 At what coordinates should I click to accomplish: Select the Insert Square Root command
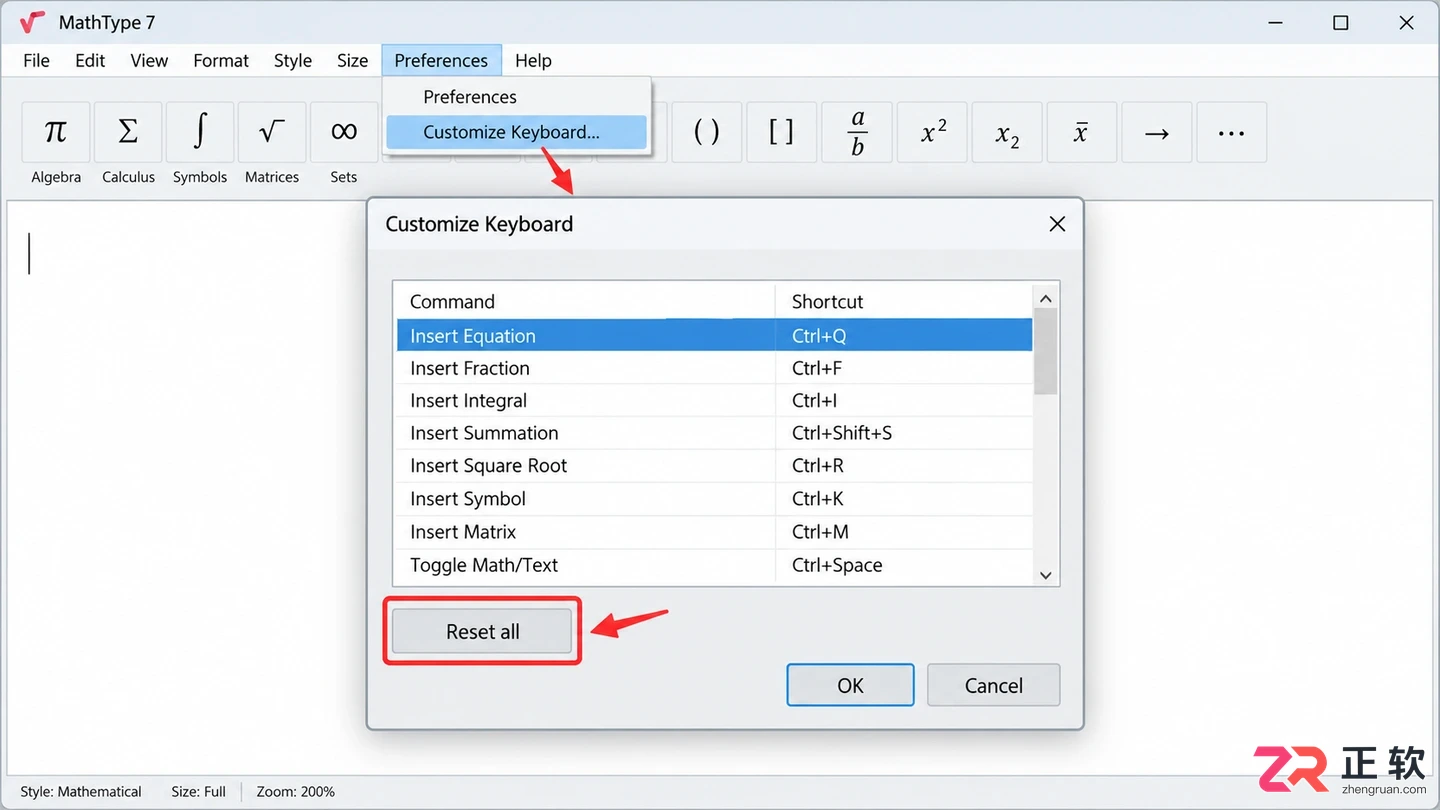click(714, 465)
